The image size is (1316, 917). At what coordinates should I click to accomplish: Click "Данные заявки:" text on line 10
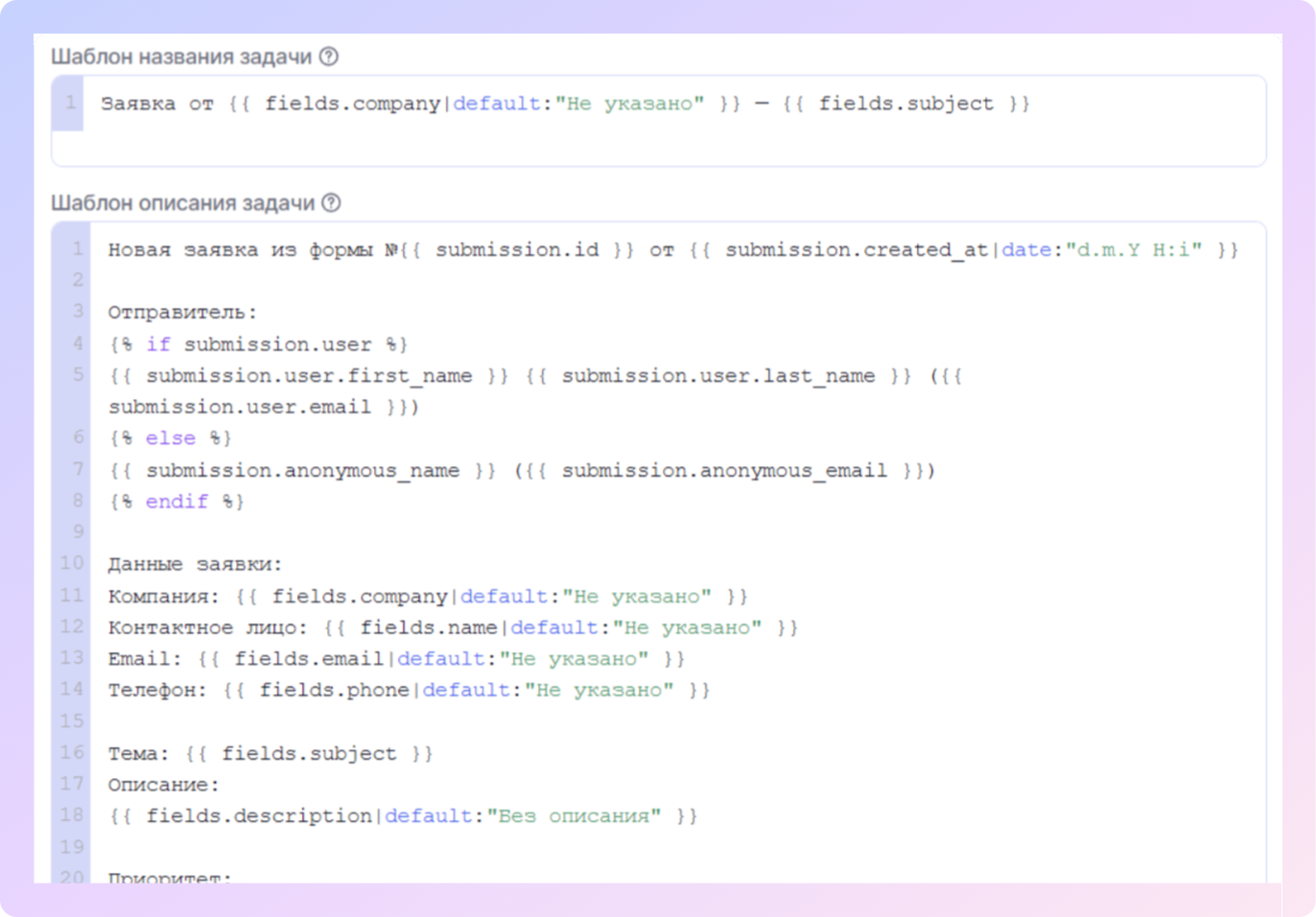[x=195, y=565]
